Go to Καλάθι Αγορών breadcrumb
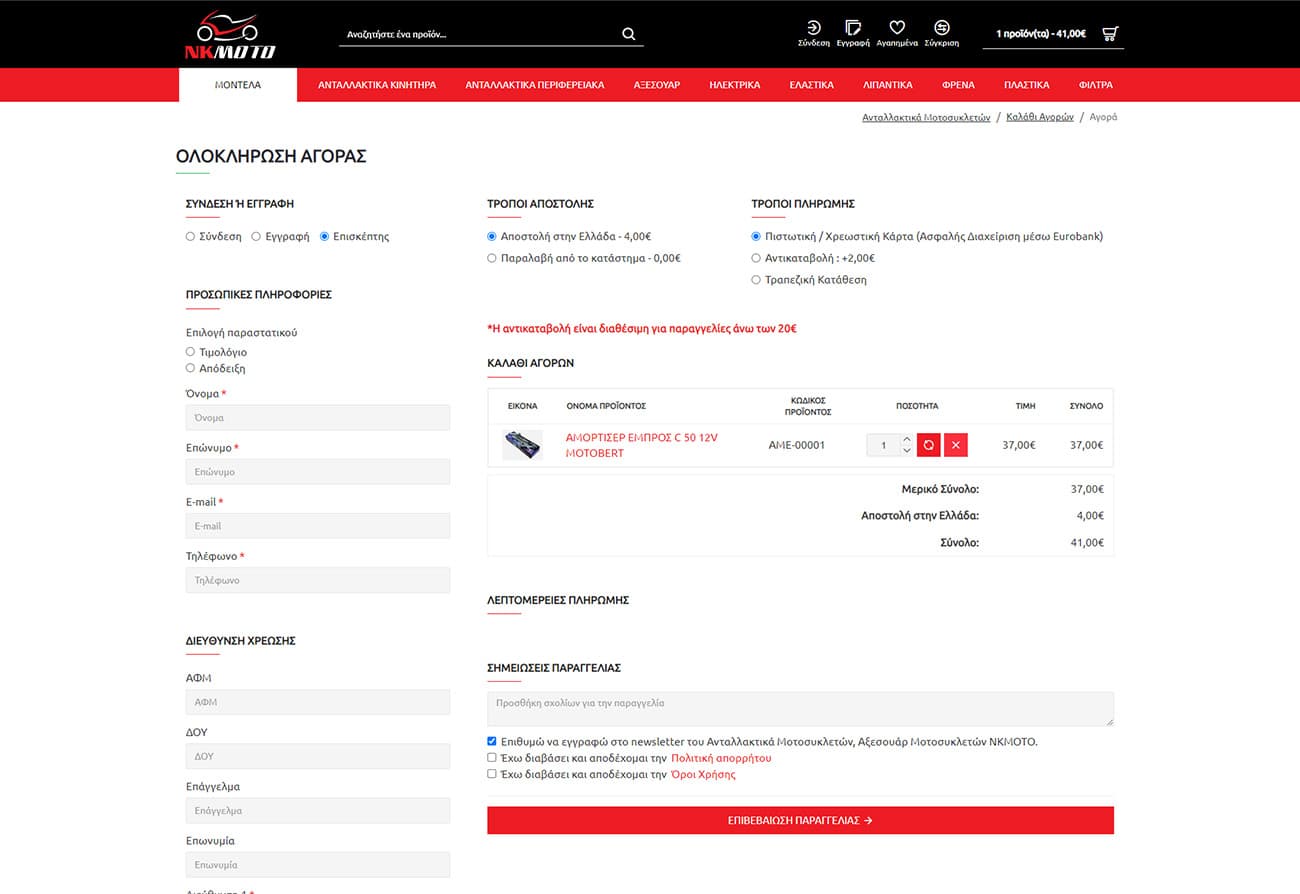The height and width of the screenshot is (894, 1300). click(1040, 117)
